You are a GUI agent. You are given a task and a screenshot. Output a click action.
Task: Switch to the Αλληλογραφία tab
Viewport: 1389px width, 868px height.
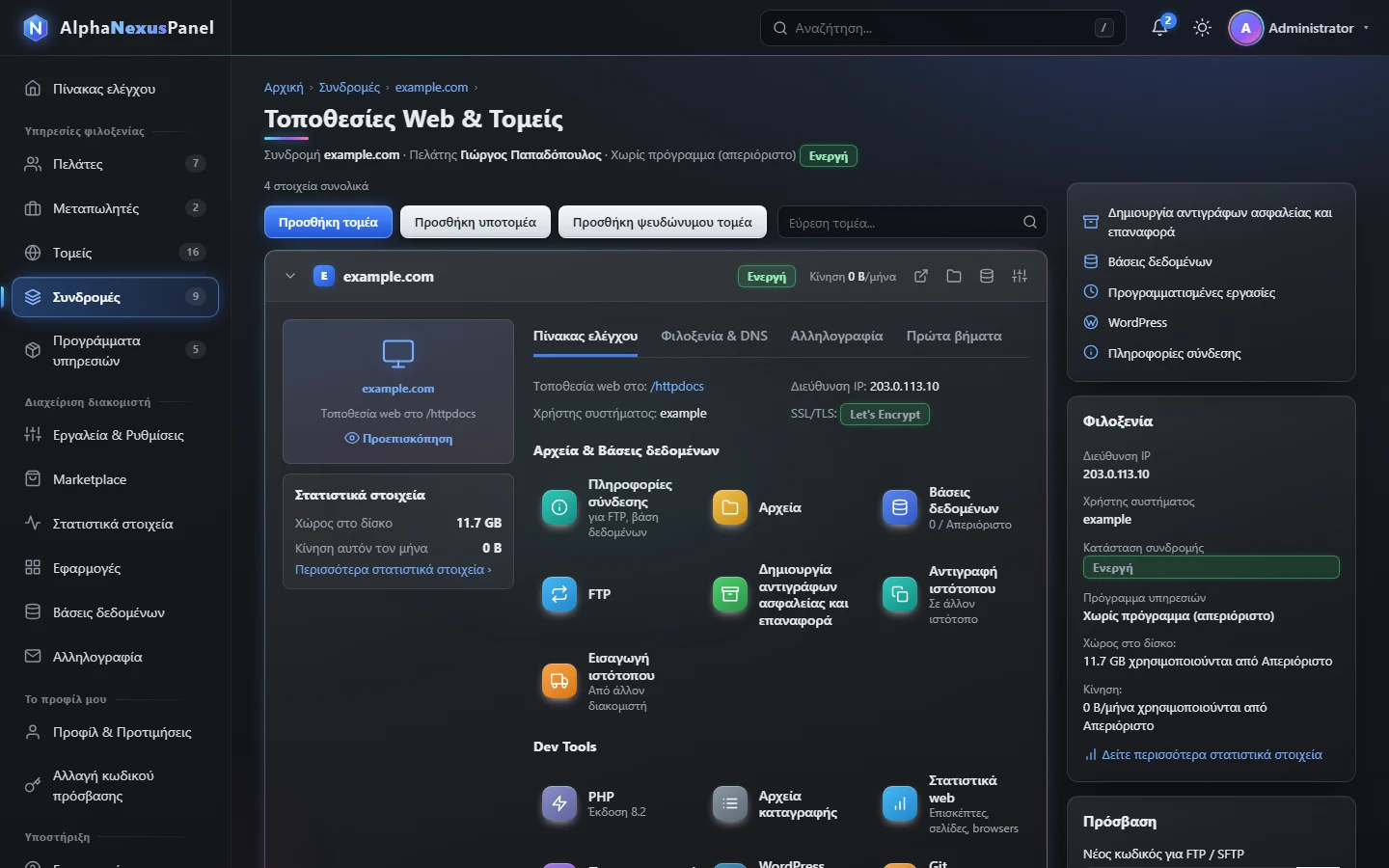(x=836, y=337)
